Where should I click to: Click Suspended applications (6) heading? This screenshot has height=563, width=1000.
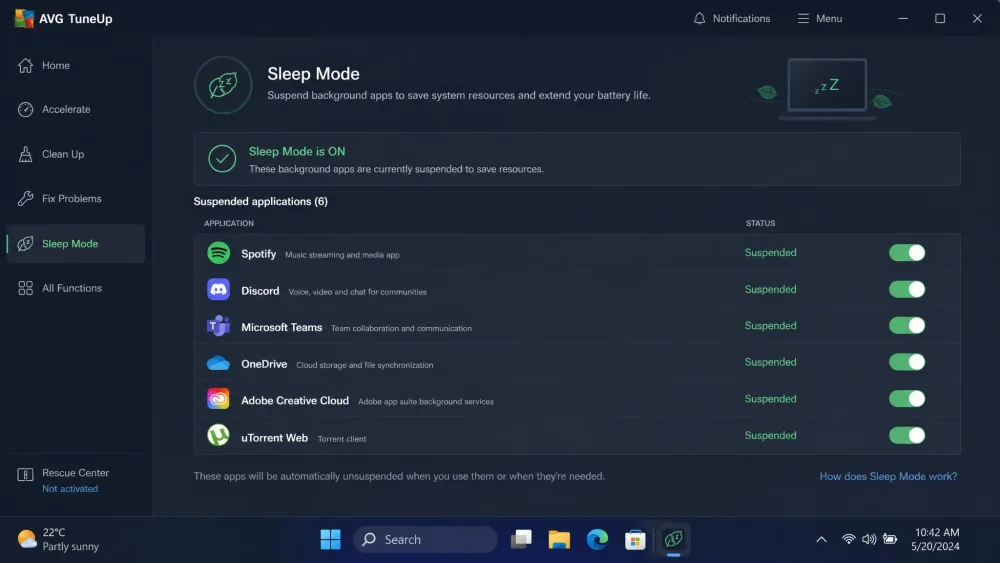260,201
